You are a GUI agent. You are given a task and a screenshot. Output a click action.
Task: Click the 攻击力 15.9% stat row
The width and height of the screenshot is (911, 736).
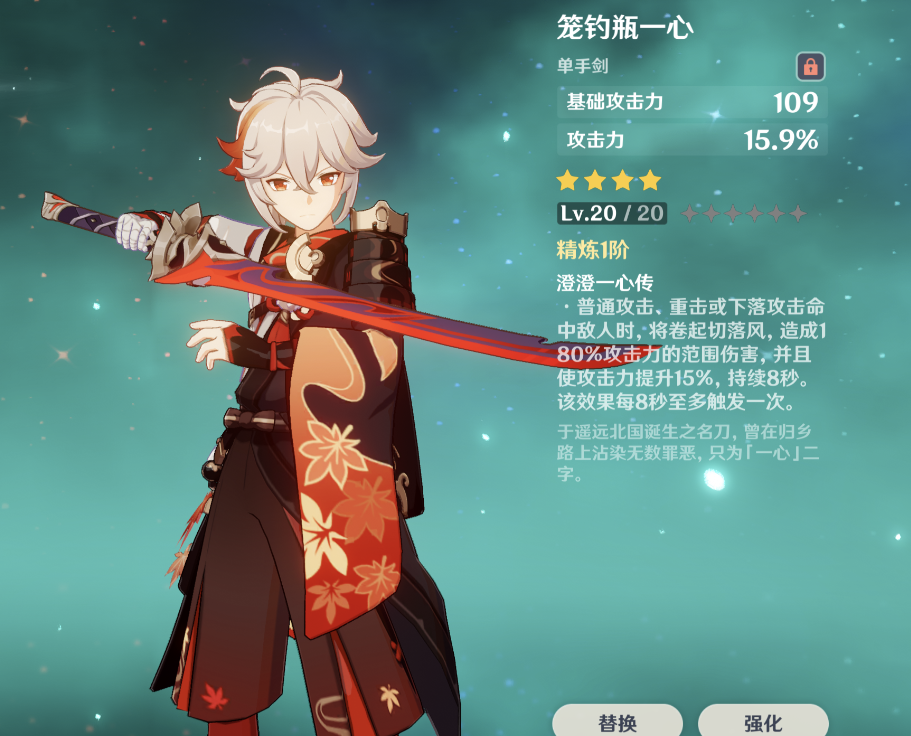692,140
